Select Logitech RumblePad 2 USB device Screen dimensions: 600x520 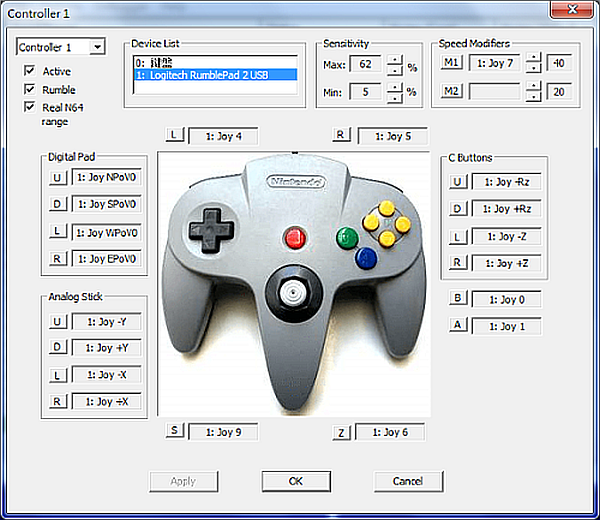coord(215,75)
